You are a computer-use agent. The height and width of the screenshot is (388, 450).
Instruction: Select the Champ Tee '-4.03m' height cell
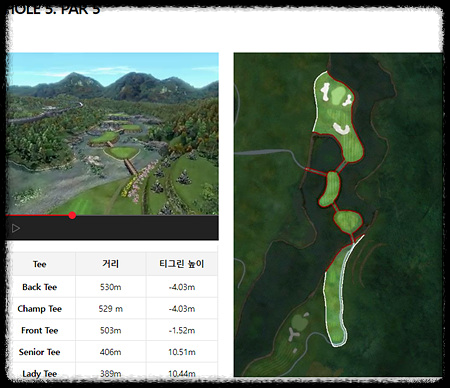point(182,309)
